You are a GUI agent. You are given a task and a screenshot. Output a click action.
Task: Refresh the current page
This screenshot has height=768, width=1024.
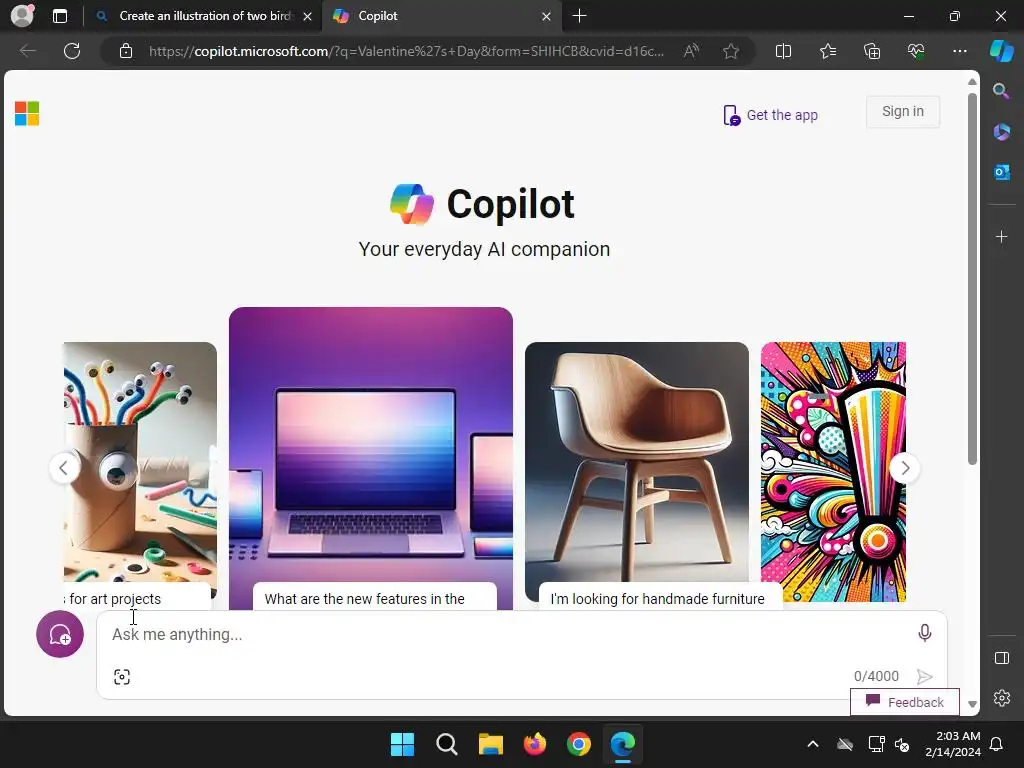point(72,51)
